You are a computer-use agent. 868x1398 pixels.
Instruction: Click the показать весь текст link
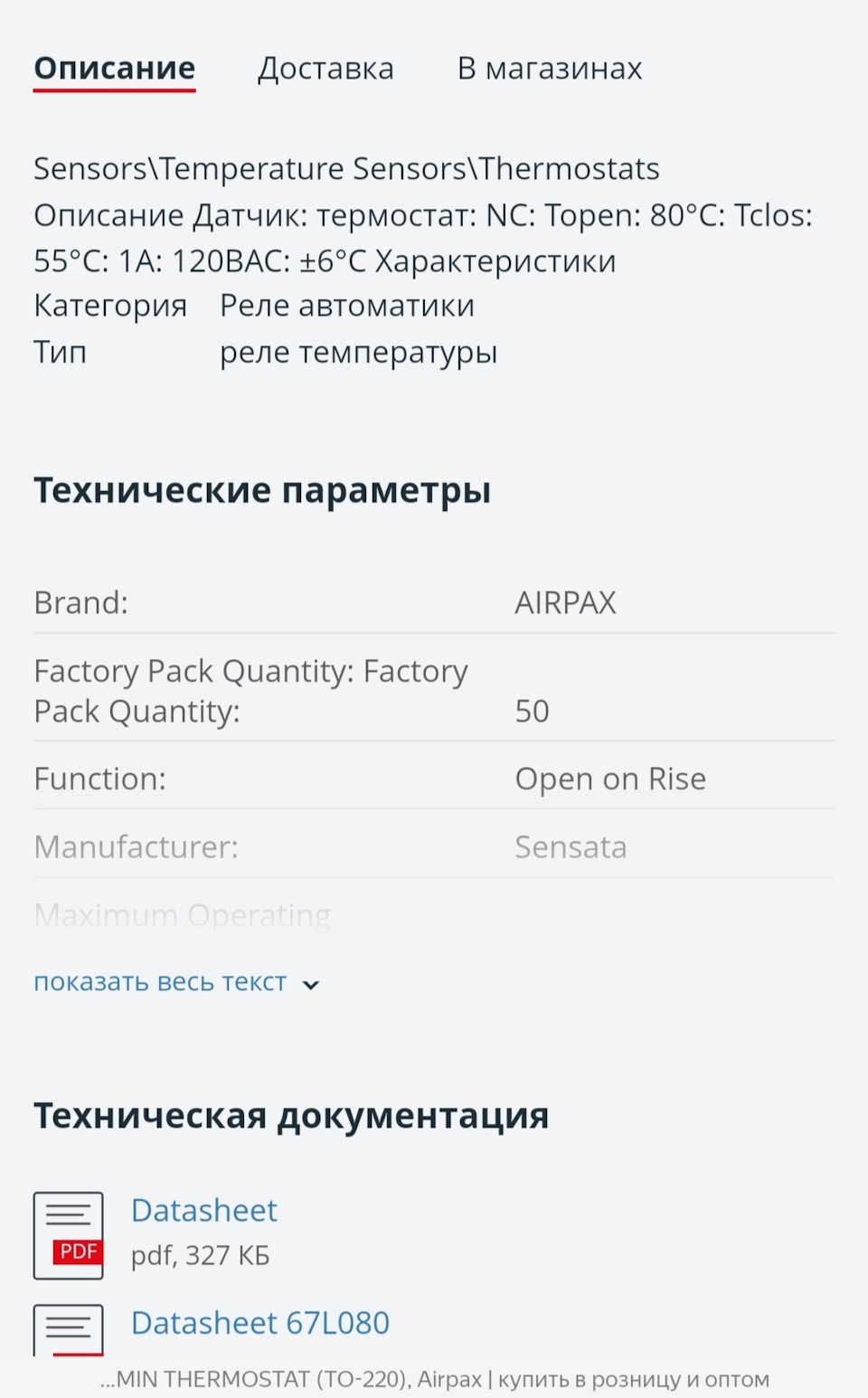(x=160, y=982)
